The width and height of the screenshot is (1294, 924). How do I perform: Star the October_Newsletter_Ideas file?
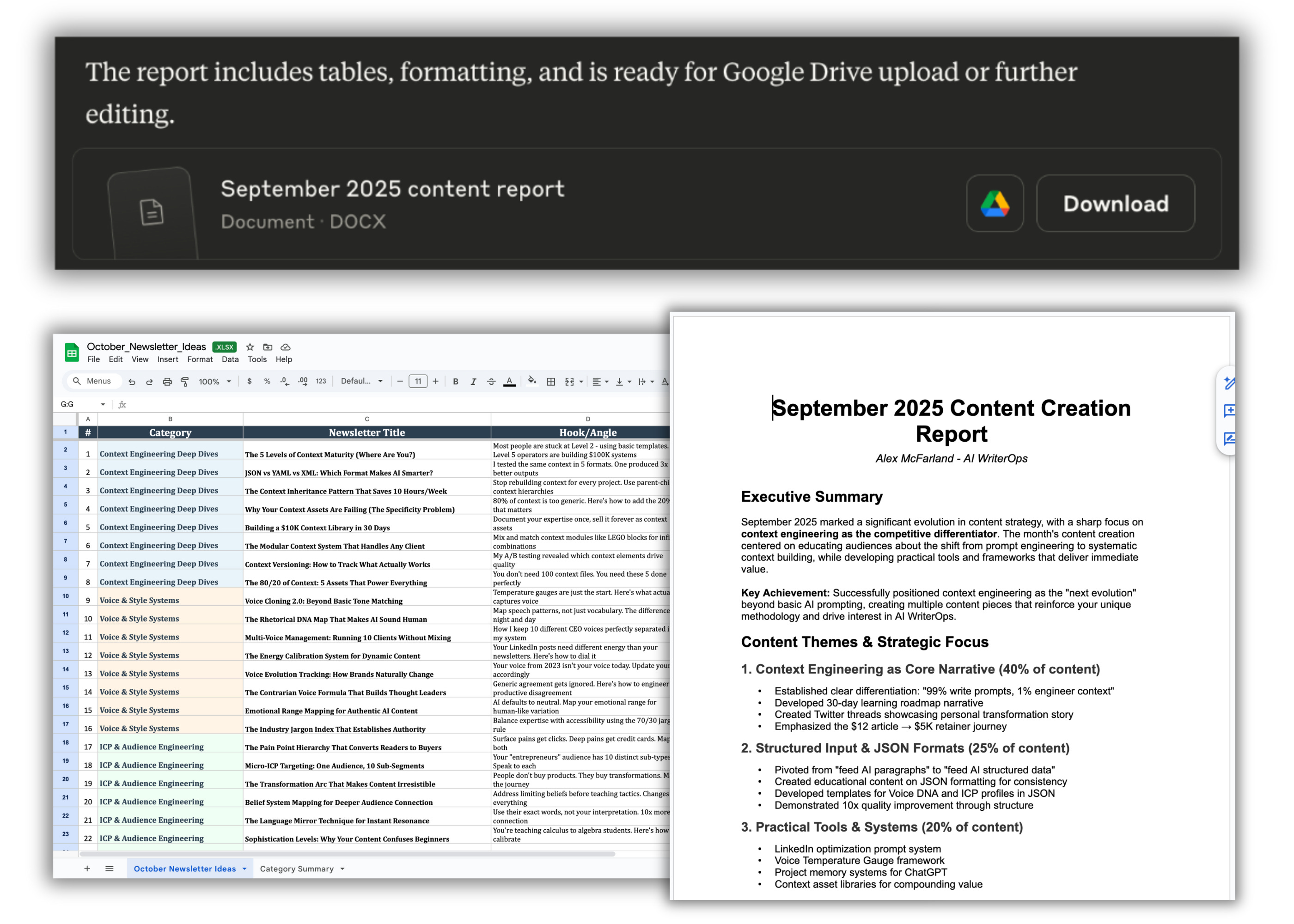(x=250, y=347)
